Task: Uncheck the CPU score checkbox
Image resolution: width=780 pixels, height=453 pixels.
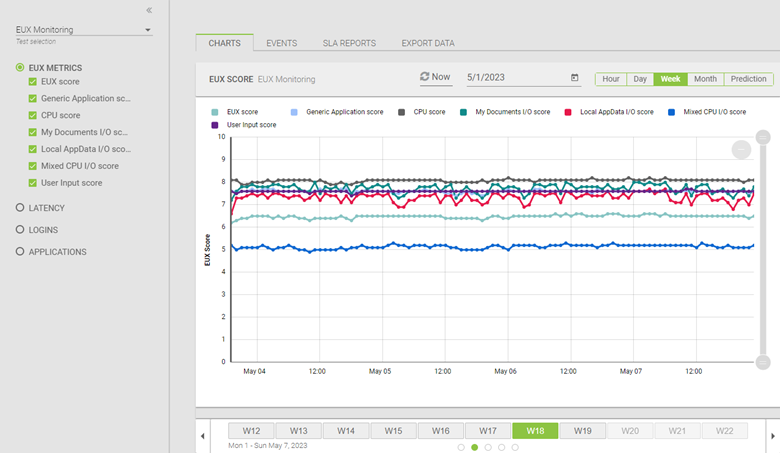Action: 33,116
